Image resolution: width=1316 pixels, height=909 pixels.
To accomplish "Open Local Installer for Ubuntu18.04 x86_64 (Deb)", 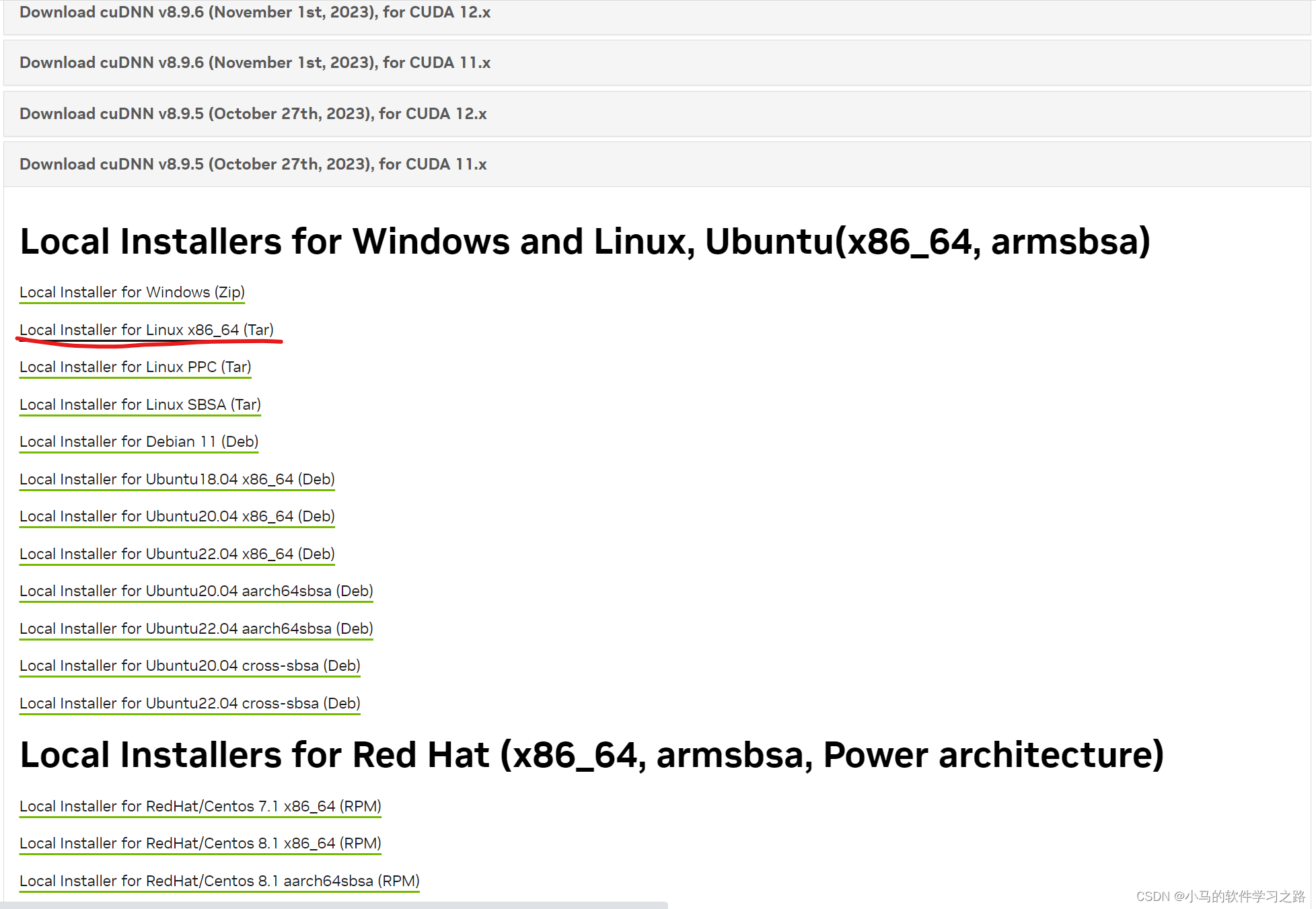I will [176, 479].
